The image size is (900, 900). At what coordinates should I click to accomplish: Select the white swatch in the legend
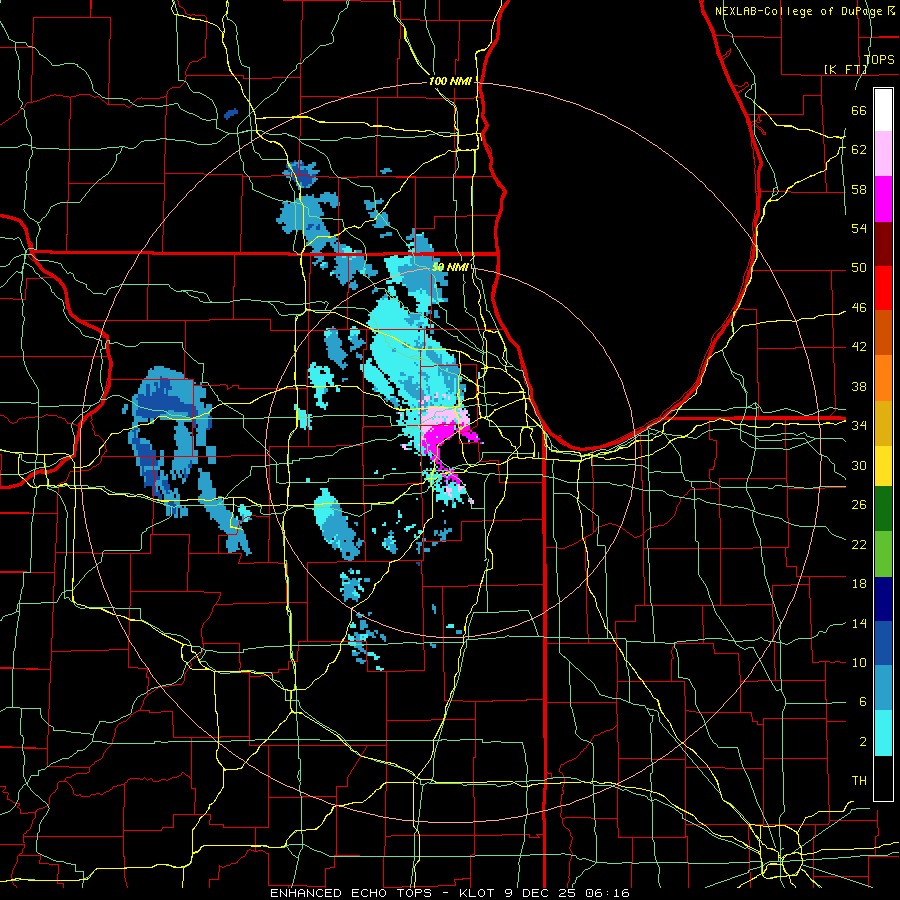(883, 110)
